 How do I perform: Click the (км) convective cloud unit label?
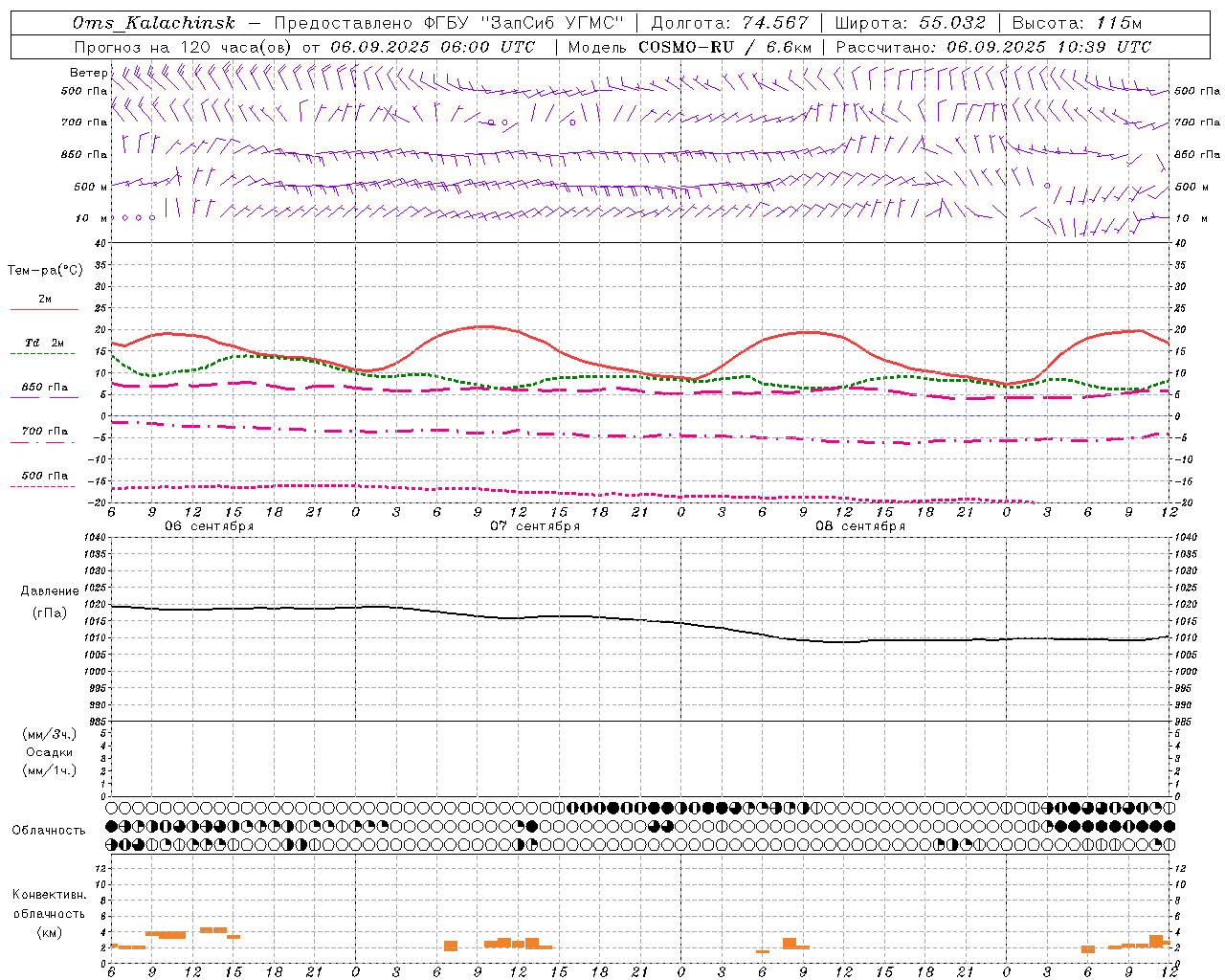50,932
